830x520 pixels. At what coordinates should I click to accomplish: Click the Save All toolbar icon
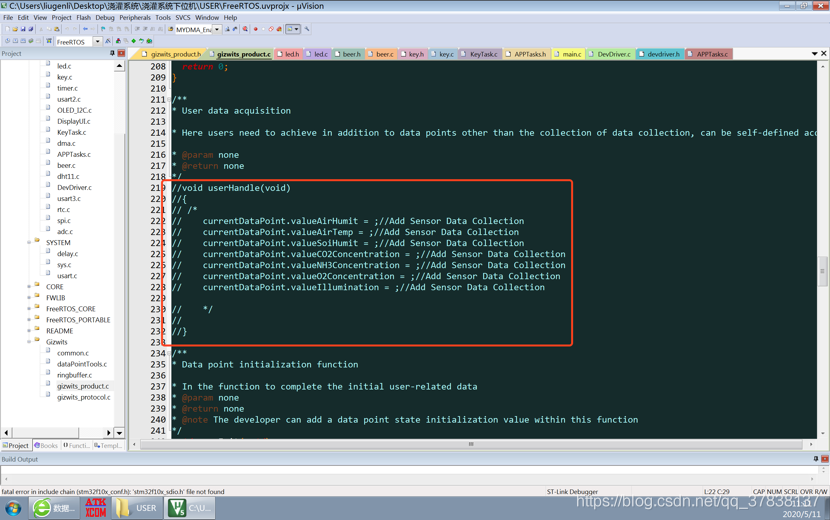(30, 29)
